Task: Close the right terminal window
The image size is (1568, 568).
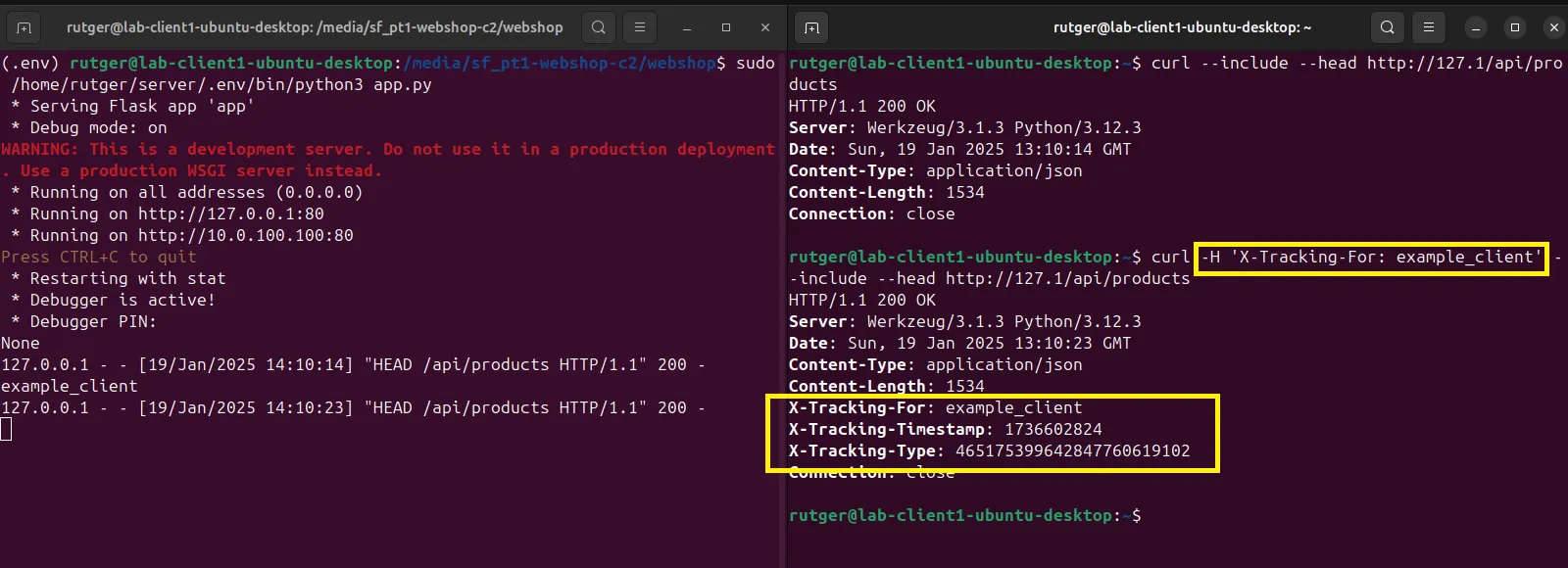Action: click(1553, 27)
